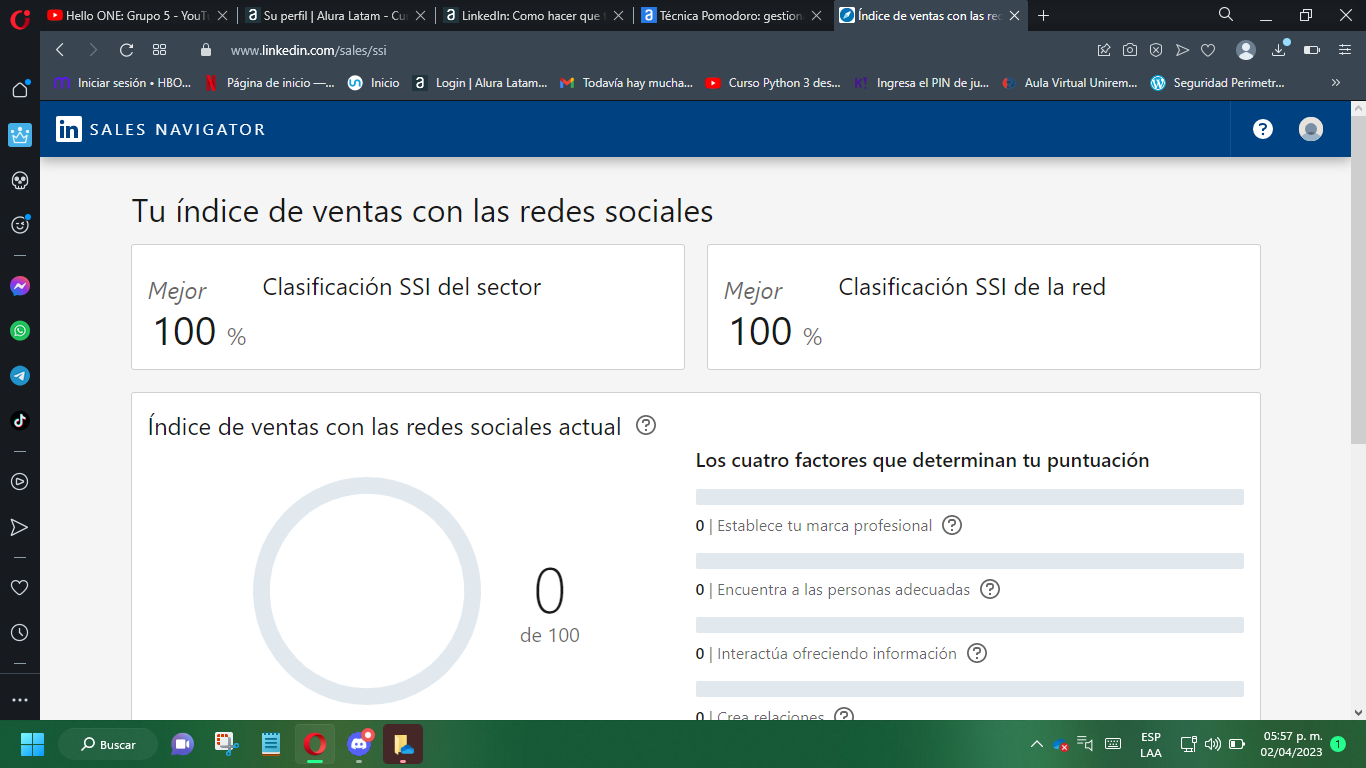Open the battery saver icon in toolbar

tap(1312, 50)
